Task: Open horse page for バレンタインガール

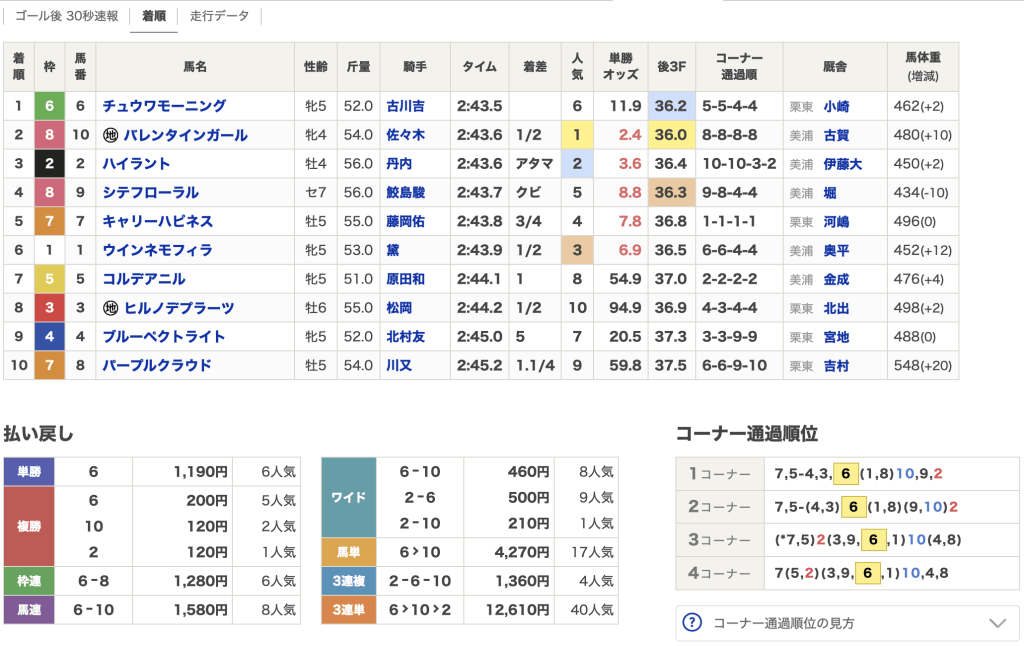Action: 186,135
